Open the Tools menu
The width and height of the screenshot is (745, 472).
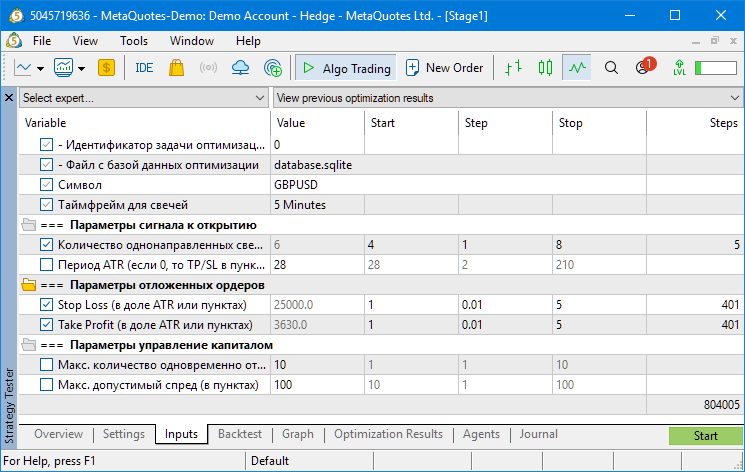point(134,41)
